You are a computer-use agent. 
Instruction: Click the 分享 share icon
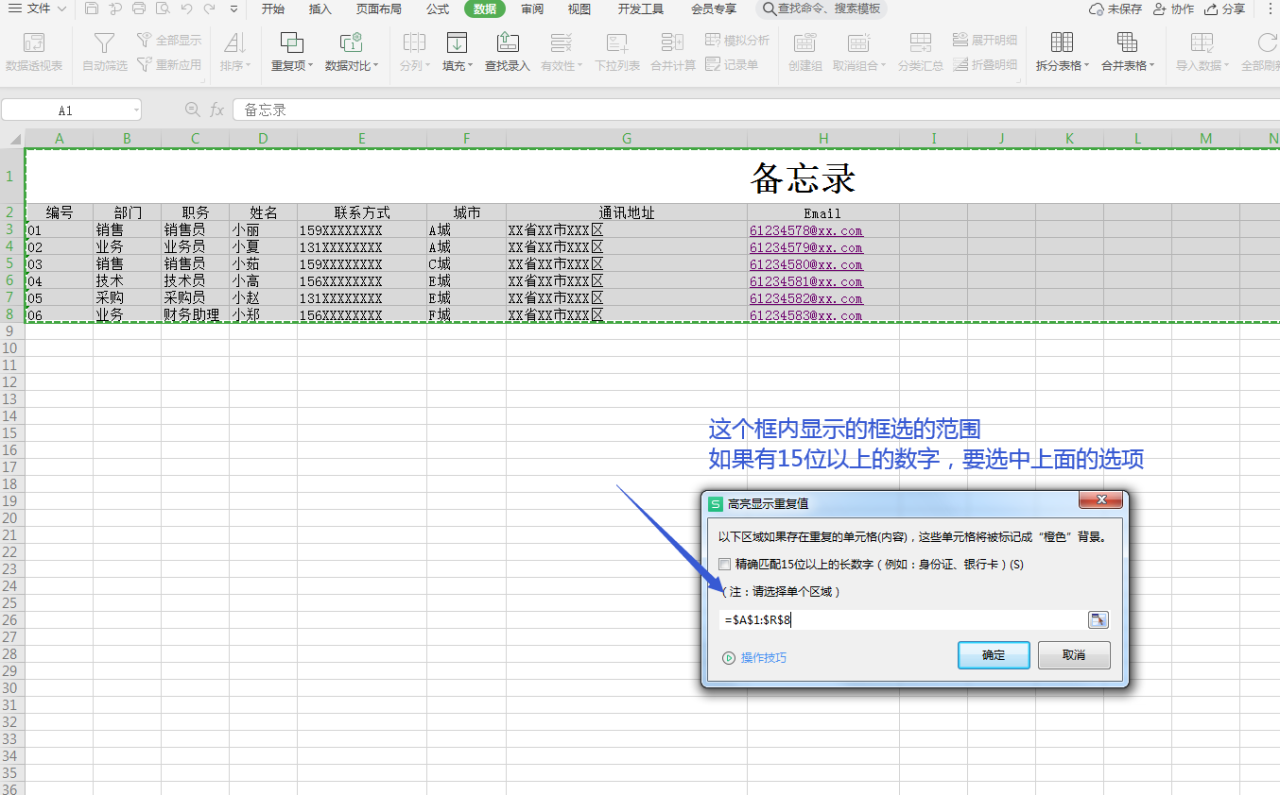[x=1211, y=9]
